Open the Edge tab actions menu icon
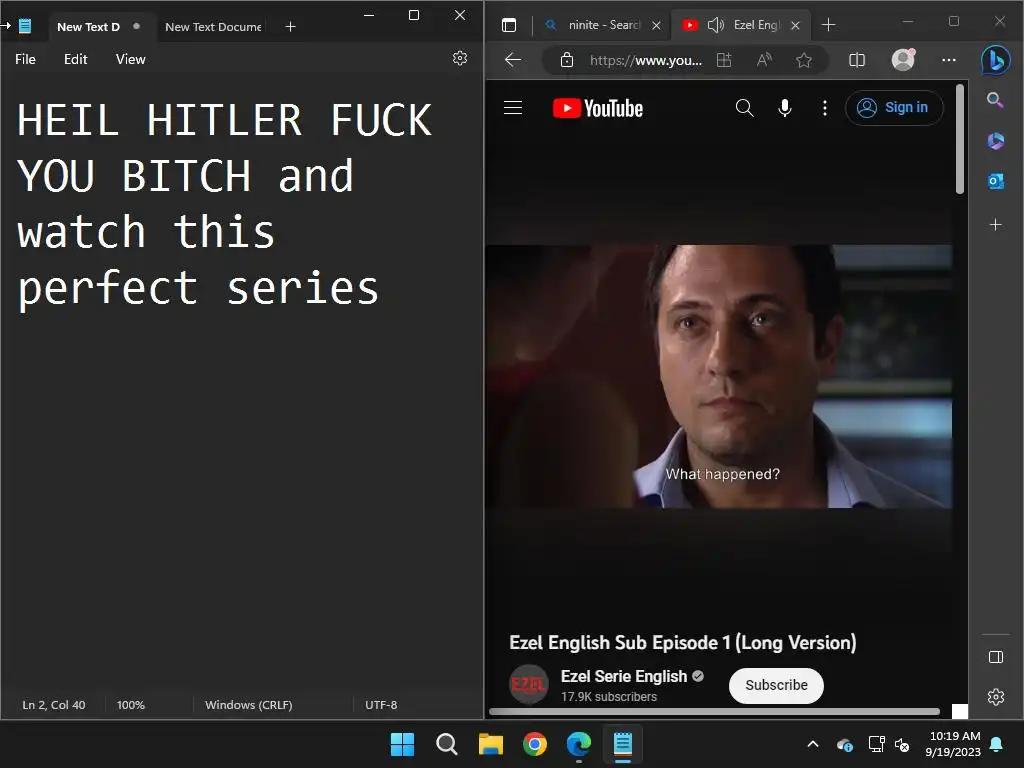1024x768 pixels. click(509, 25)
